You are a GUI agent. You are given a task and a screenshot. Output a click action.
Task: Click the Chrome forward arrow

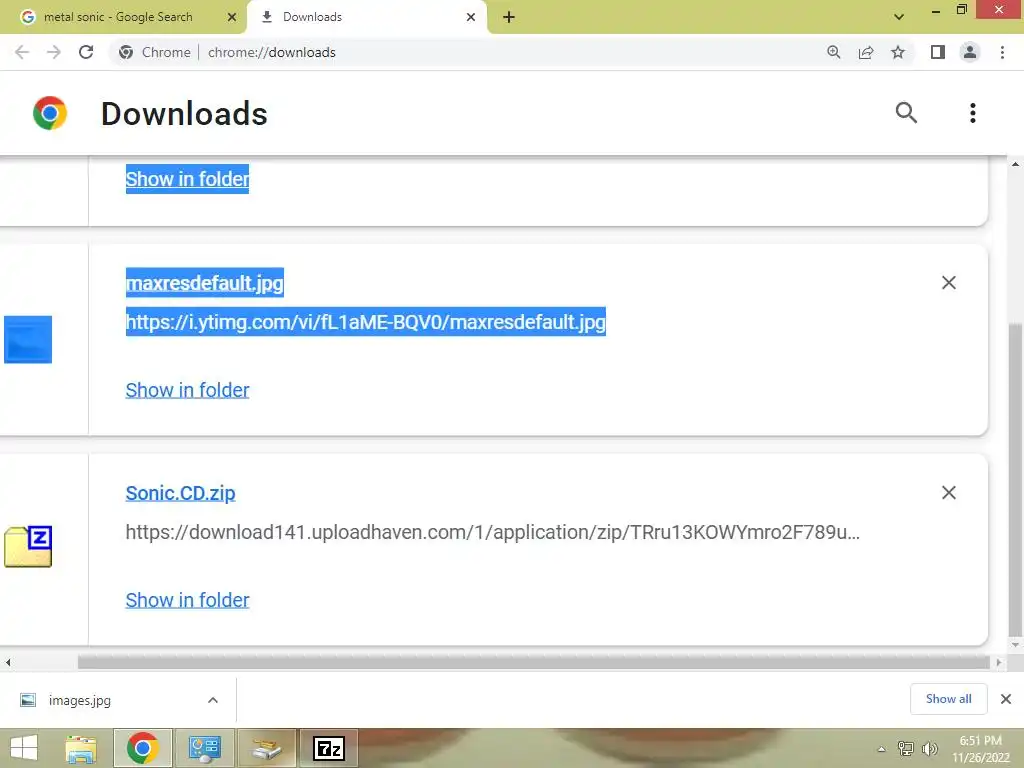pyautogui.click(x=54, y=52)
